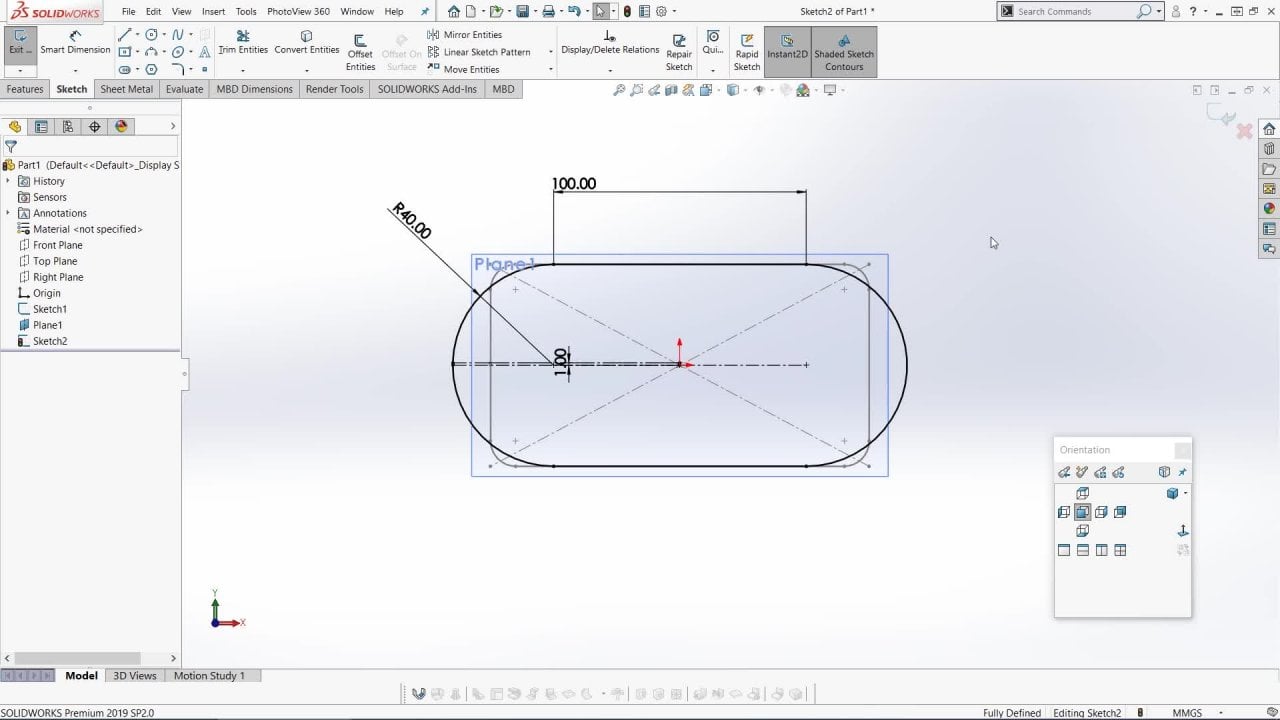Viewport: 1280px width, 720px height.
Task: Pin the Orientation dialog
Action: pyautogui.click(x=1182, y=472)
